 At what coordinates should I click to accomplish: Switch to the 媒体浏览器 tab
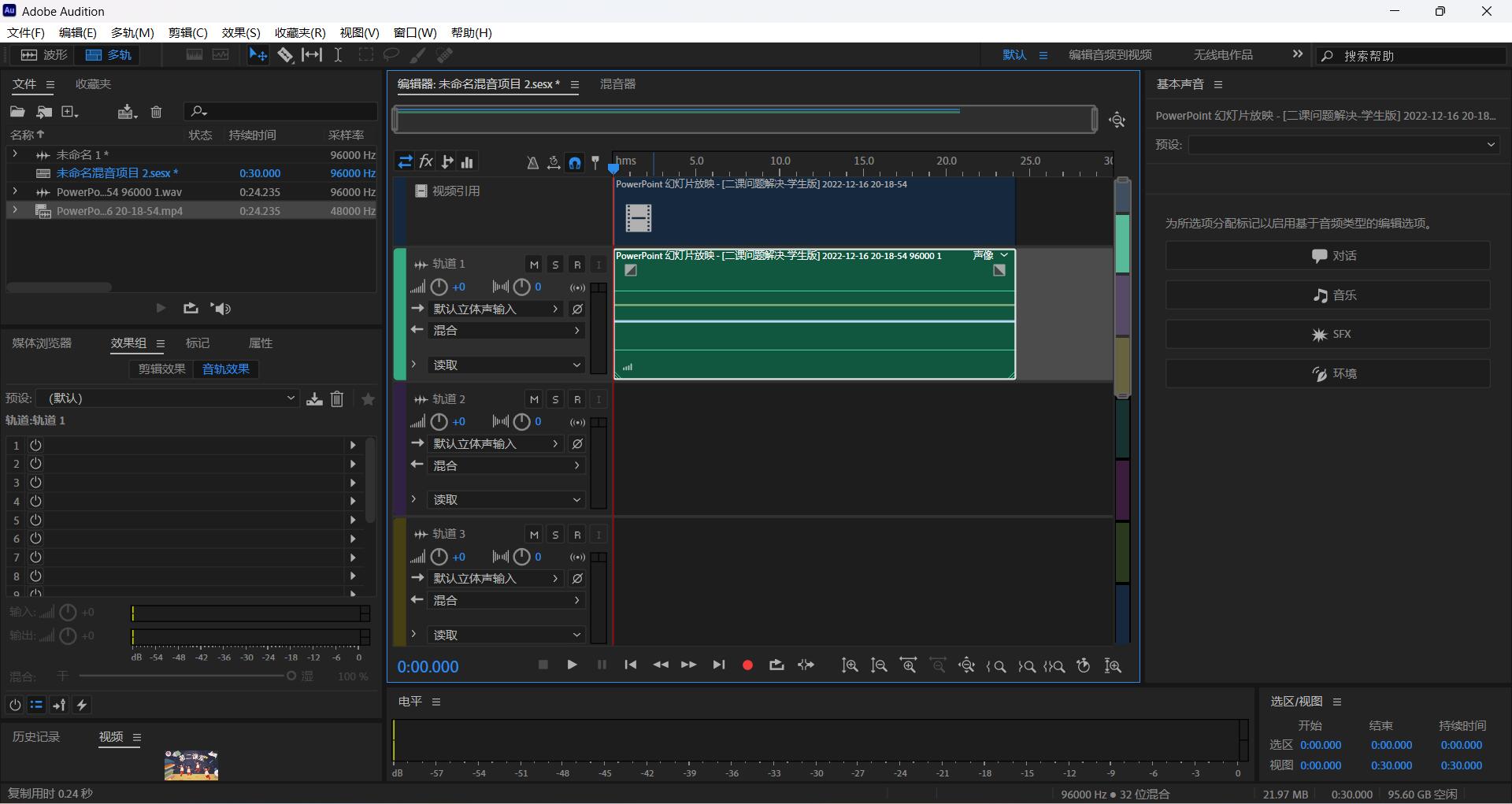pos(42,343)
